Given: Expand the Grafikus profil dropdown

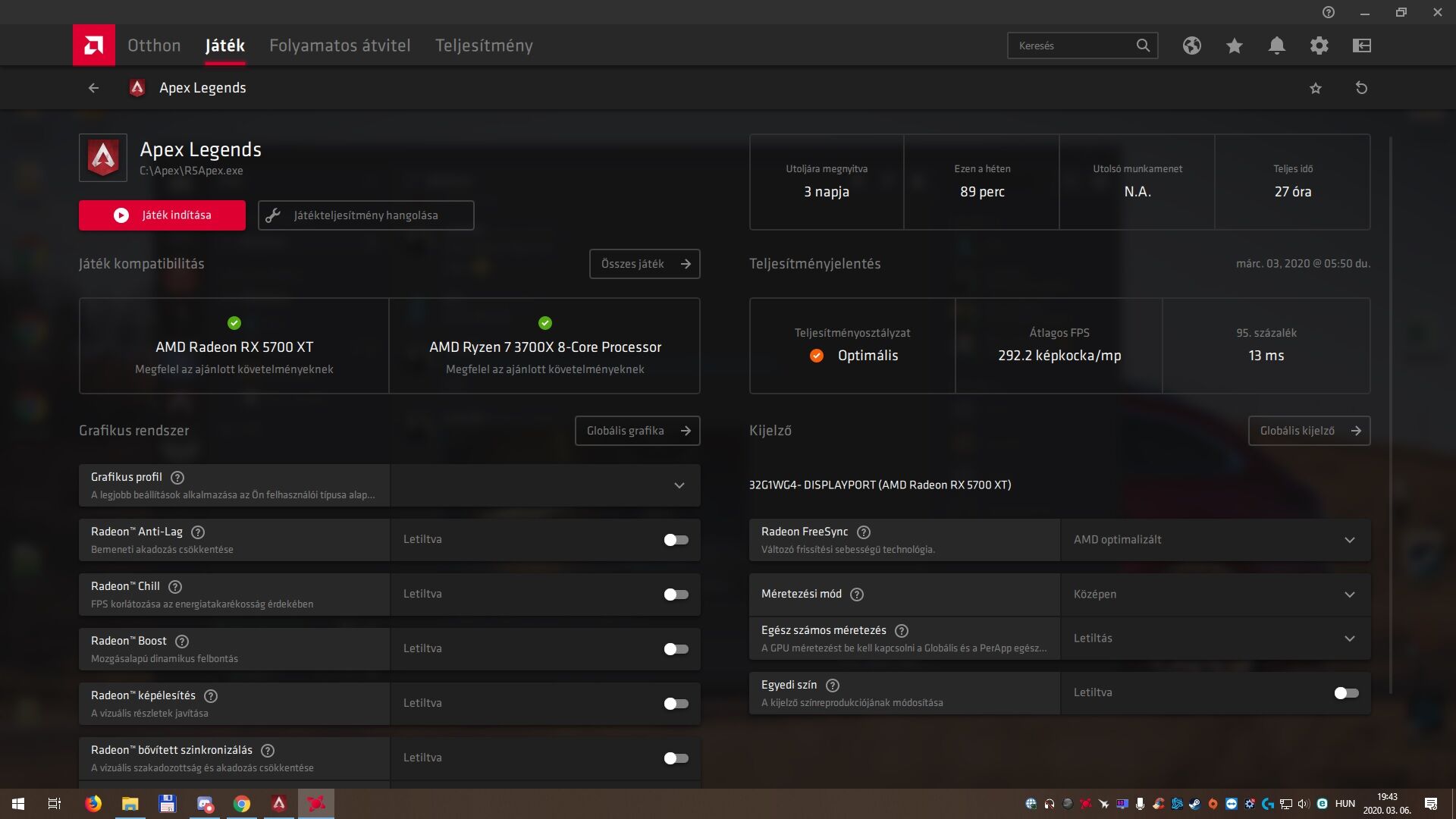Looking at the screenshot, I should coord(545,485).
